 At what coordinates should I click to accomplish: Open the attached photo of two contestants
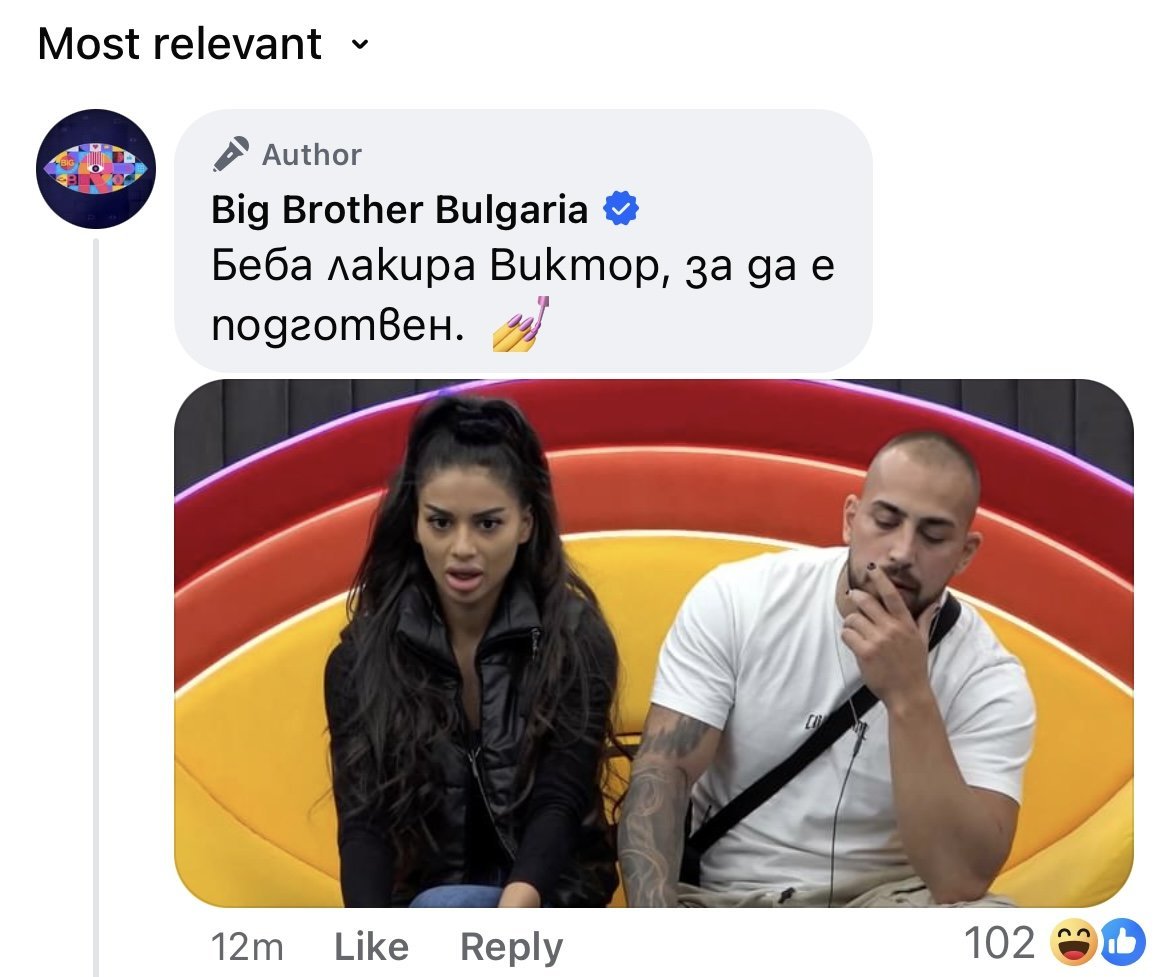[654, 643]
